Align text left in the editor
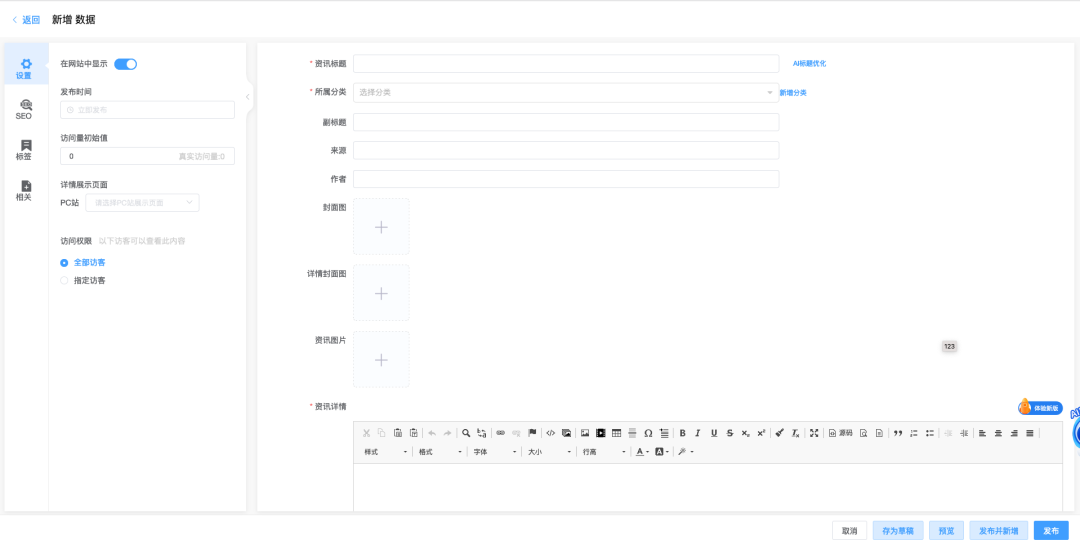 click(982, 433)
